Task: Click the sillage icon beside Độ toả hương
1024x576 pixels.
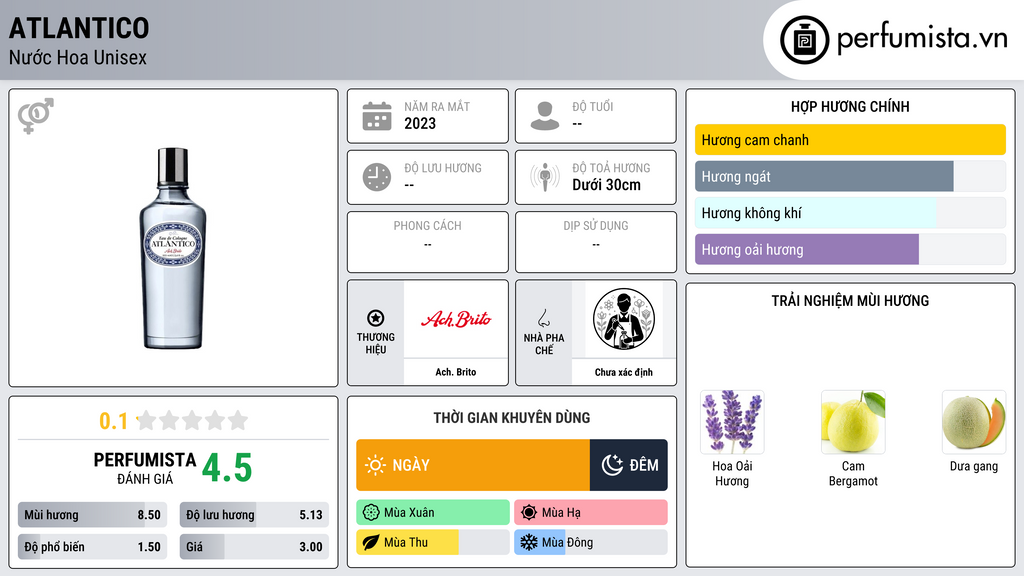Action: (x=545, y=177)
